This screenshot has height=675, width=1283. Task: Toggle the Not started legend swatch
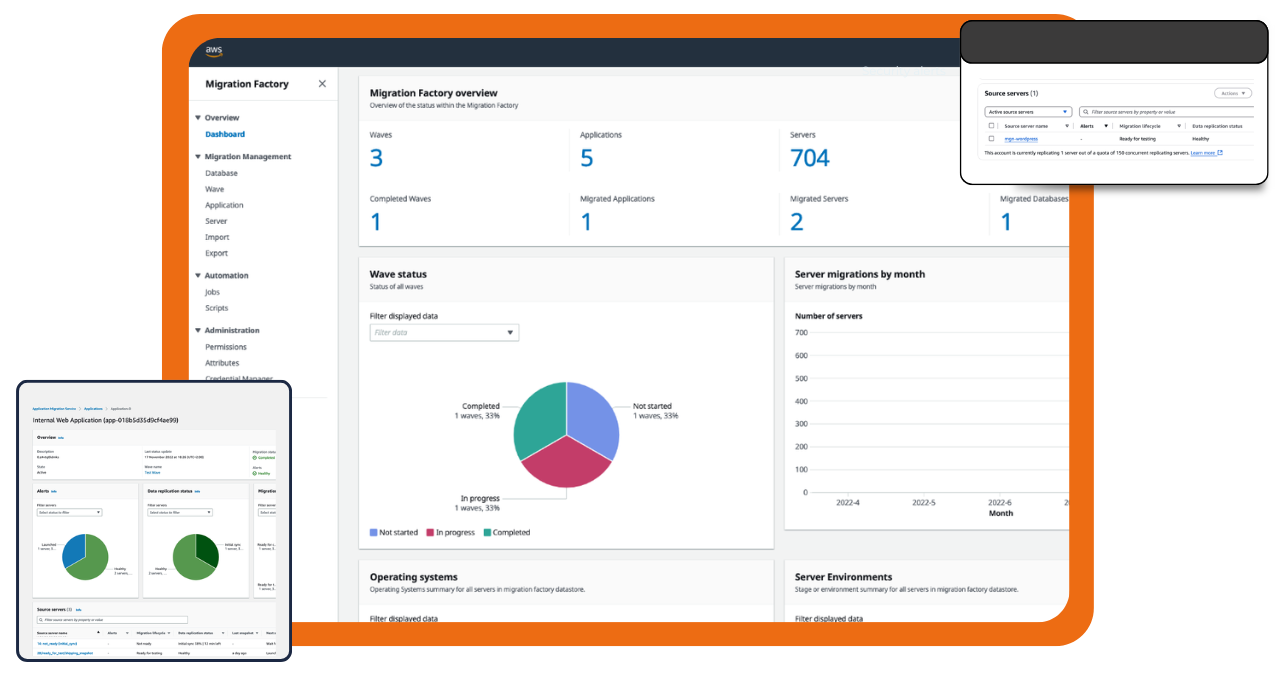click(374, 533)
